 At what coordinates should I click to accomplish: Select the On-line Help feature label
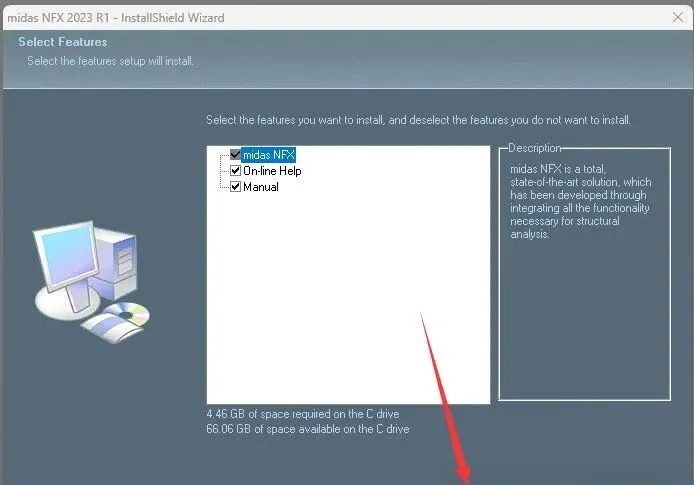tap(272, 171)
